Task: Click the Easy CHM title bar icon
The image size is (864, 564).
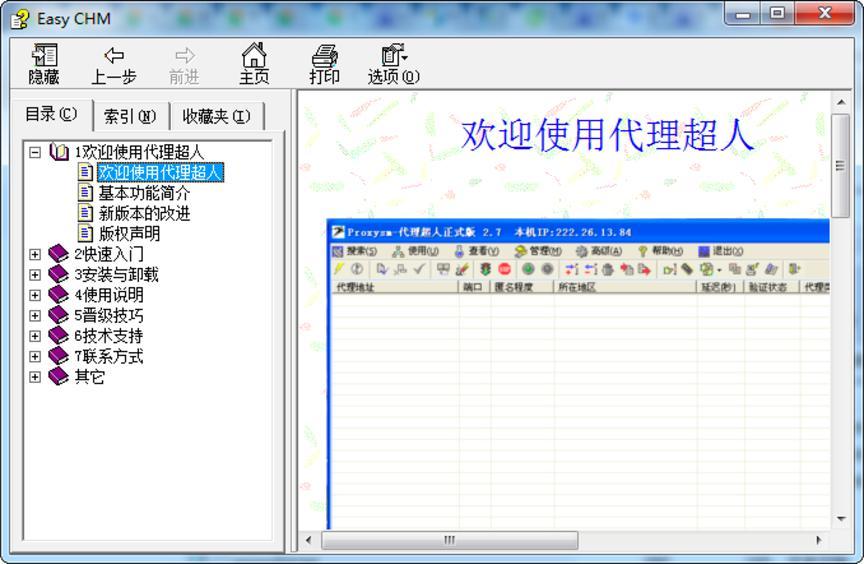Action: click(20, 19)
